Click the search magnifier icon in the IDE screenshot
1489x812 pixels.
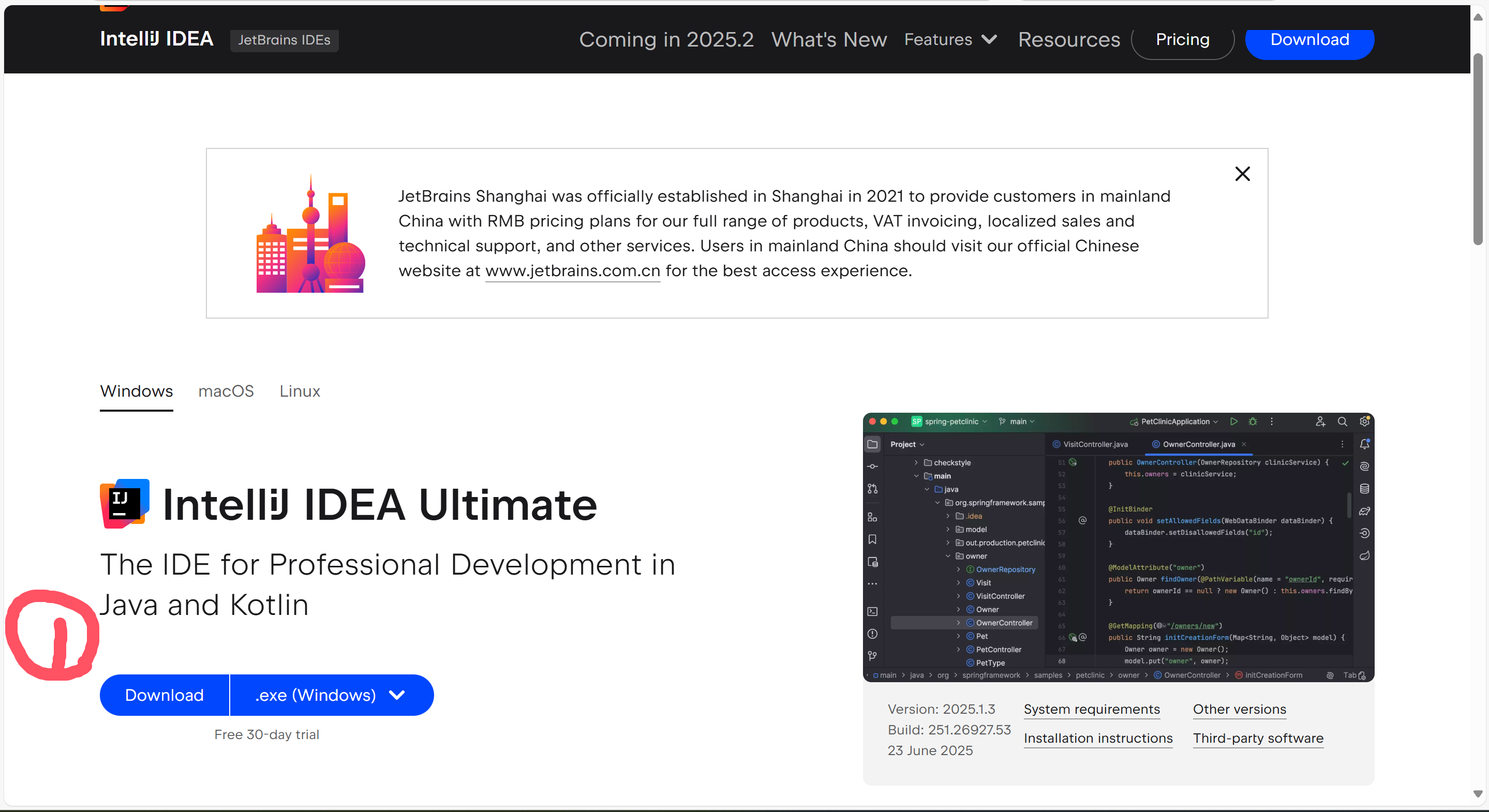tap(1342, 422)
